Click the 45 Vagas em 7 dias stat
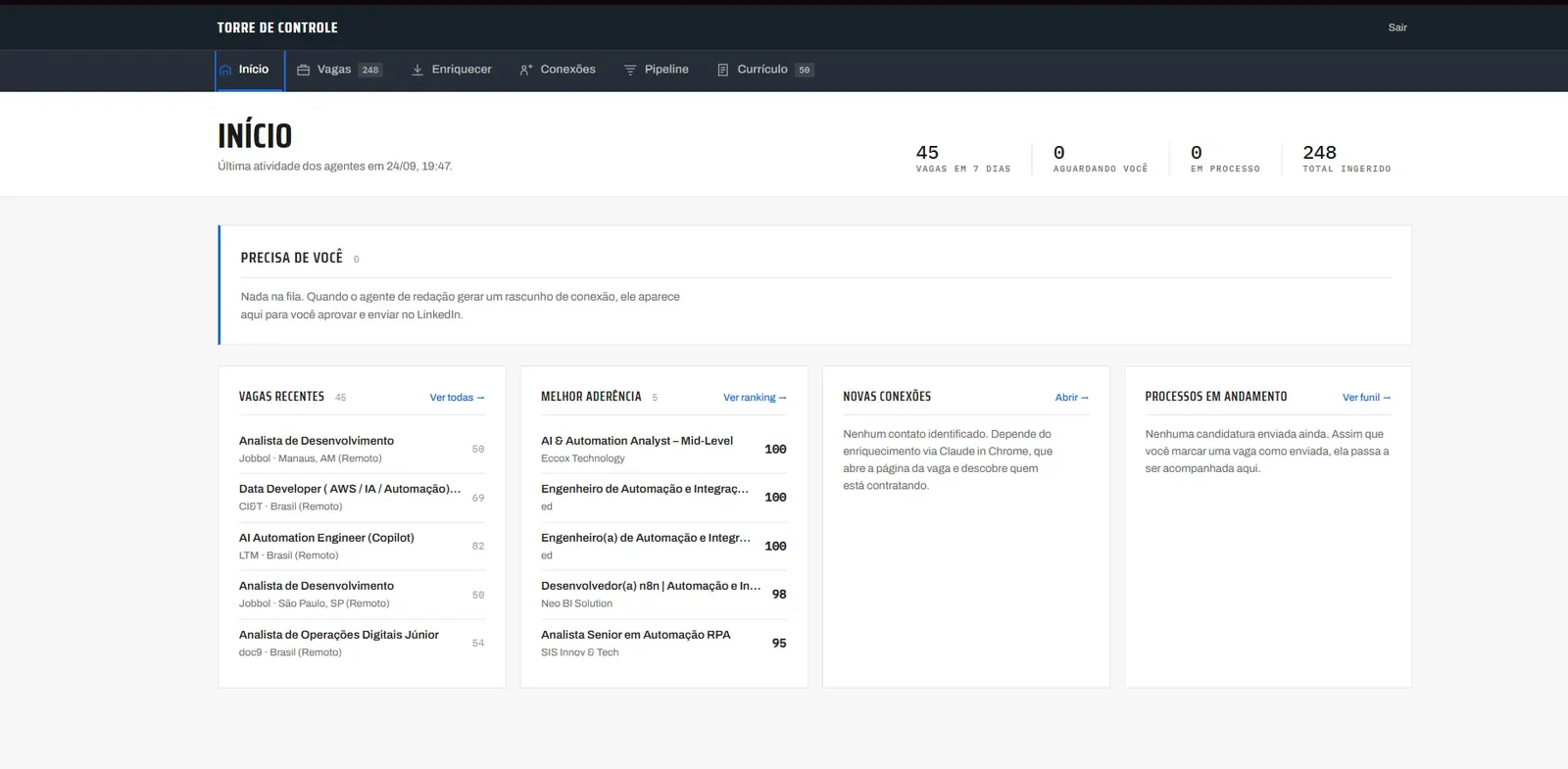This screenshot has height=769, width=1568. tap(962, 159)
